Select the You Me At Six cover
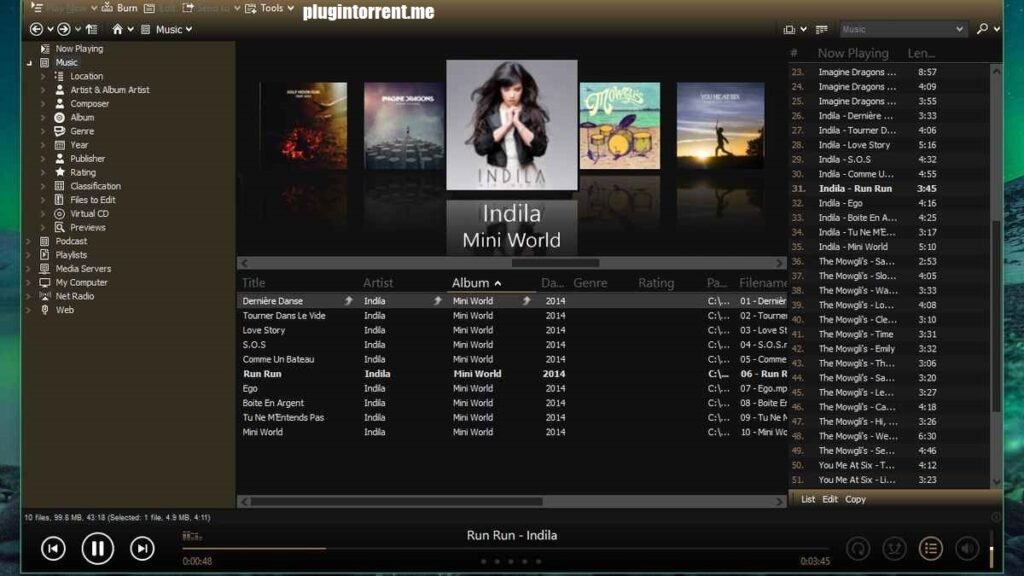 tap(720, 125)
